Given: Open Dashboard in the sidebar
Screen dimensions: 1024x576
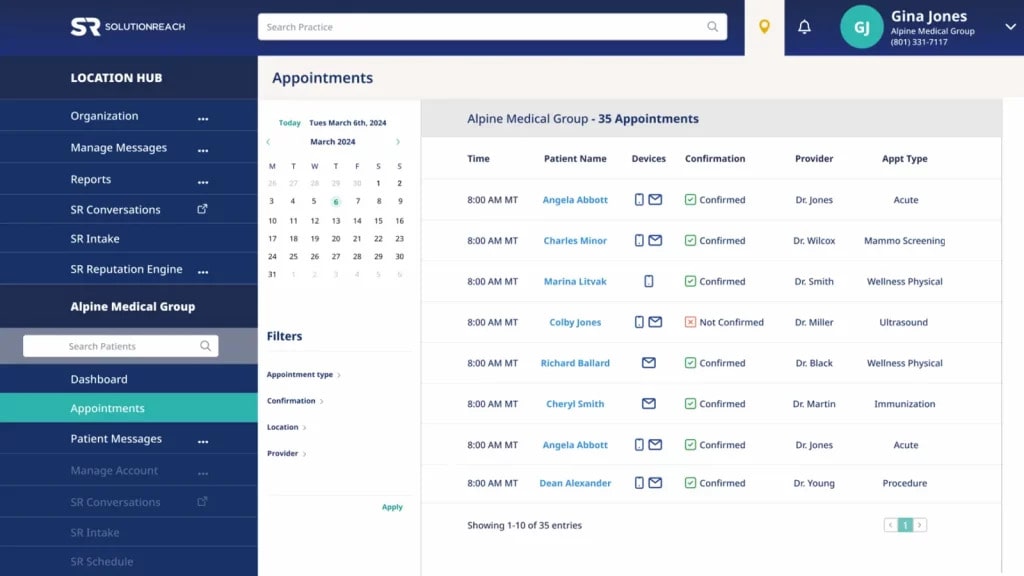Looking at the screenshot, I should 99,379.
